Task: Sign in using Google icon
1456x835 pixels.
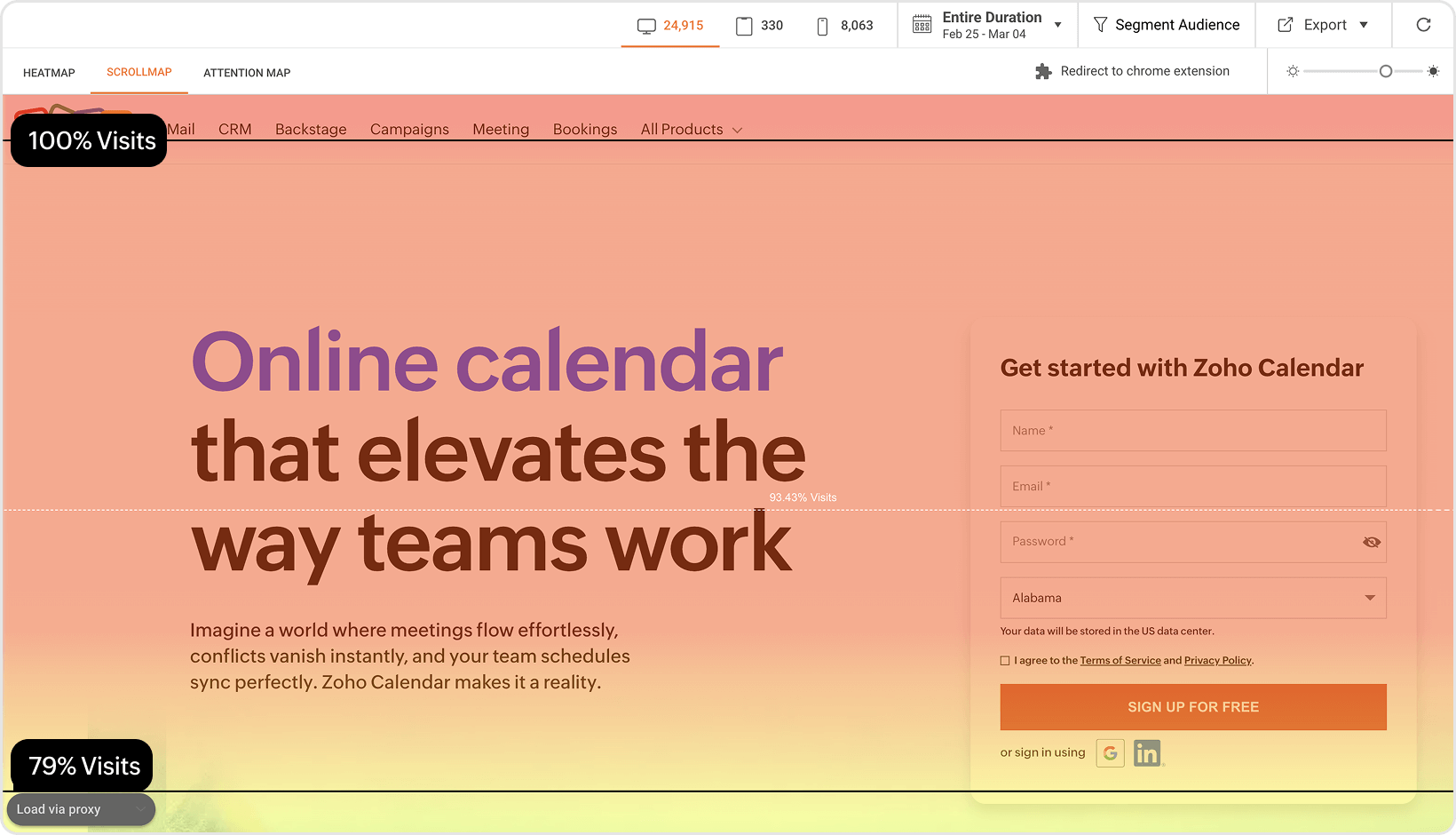Action: (x=1110, y=753)
